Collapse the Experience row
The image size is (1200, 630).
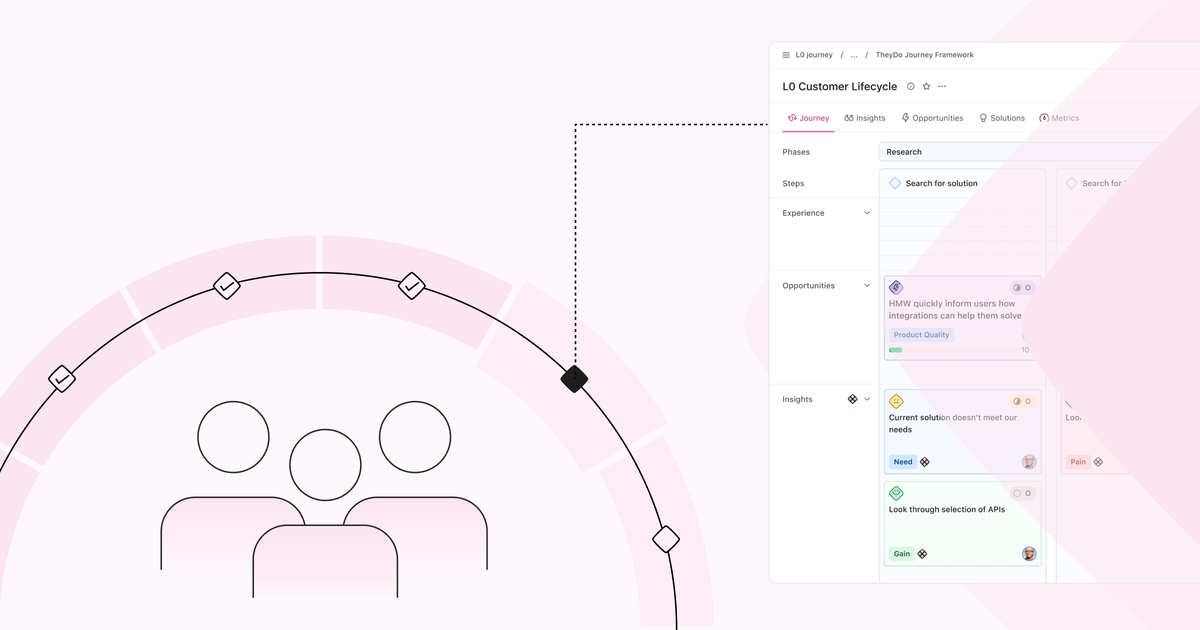point(867,213)
